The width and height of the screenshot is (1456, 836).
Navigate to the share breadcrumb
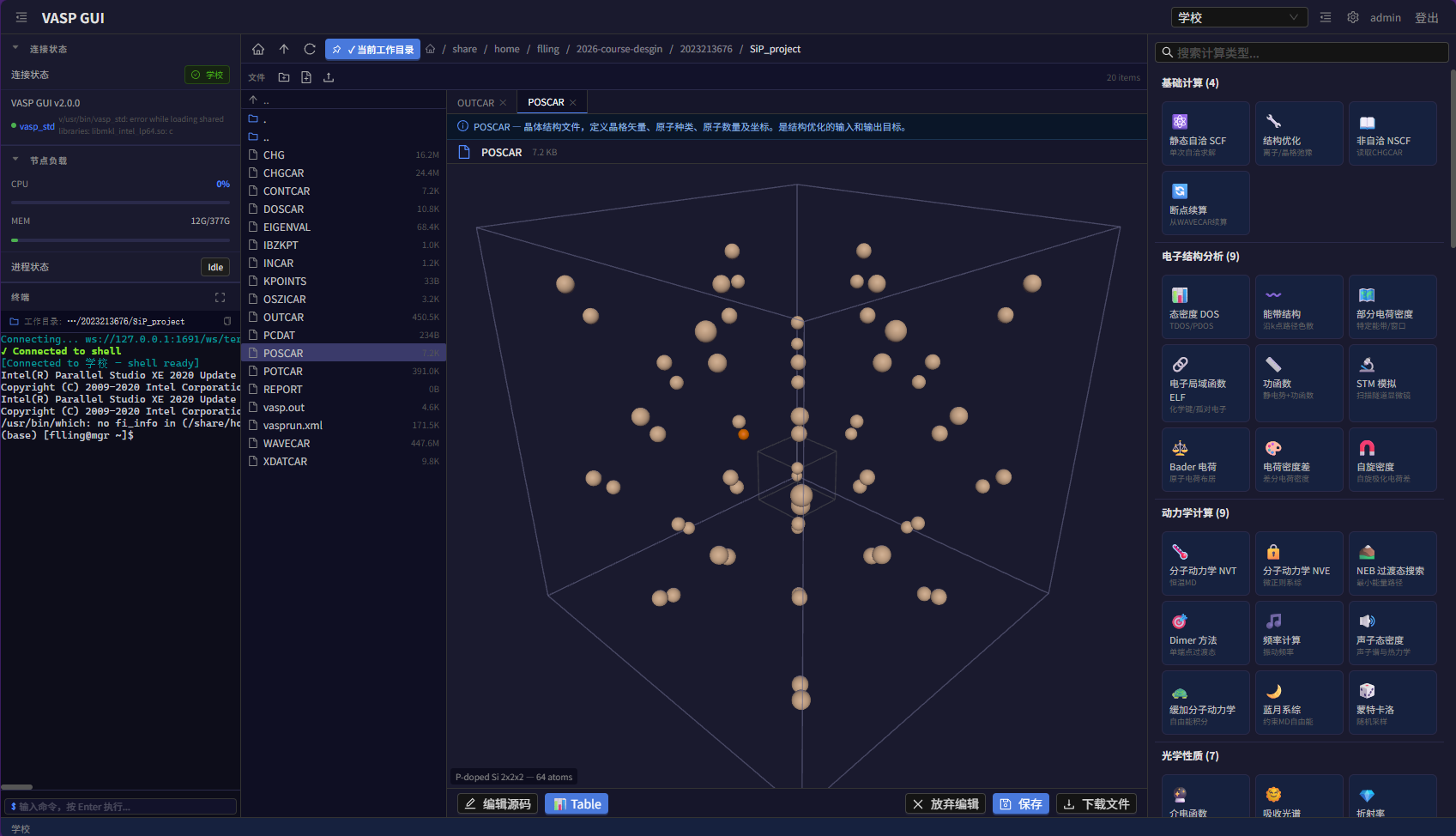pos(465,49)
